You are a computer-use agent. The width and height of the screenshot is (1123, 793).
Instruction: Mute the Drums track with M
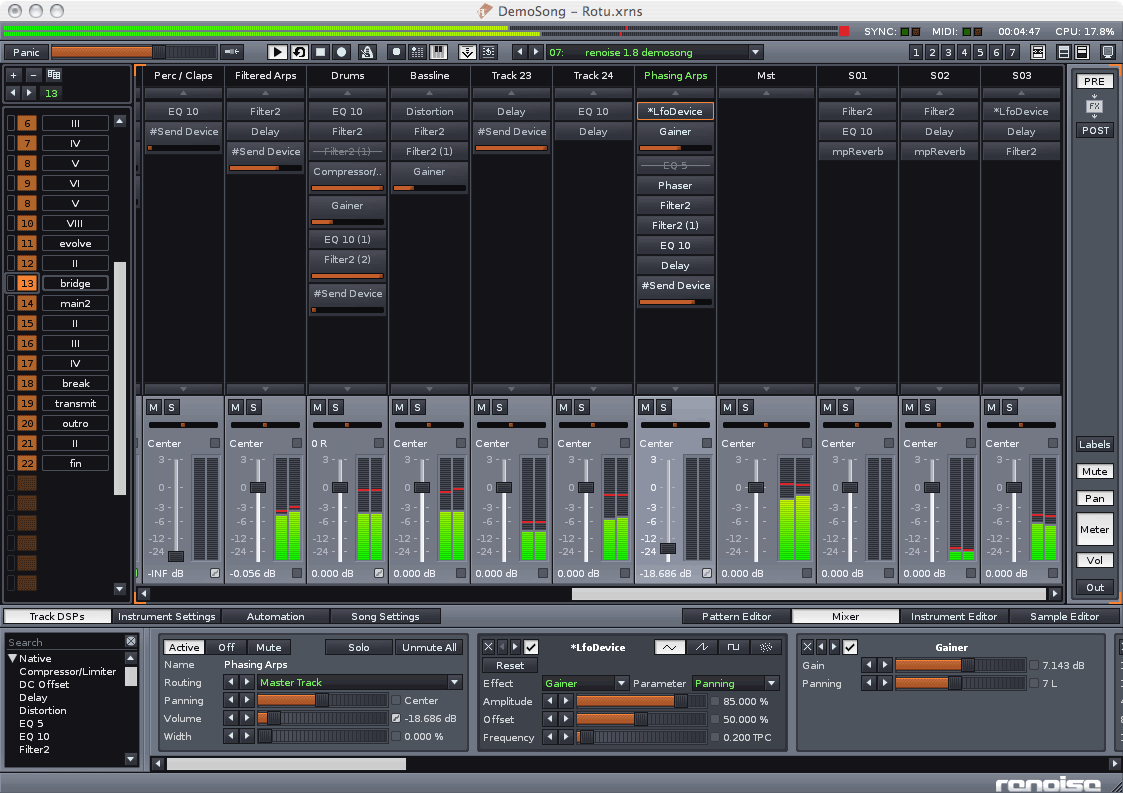317,408
